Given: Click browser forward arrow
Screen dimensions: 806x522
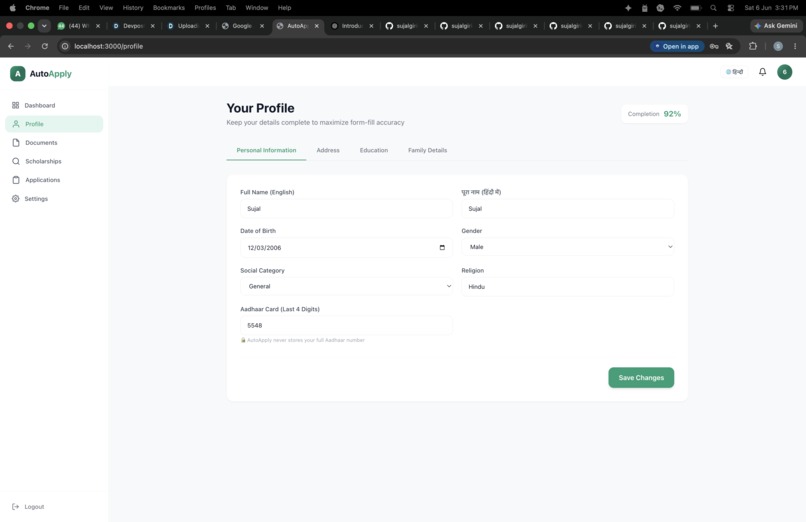Looking at the screenshot, I should pos(28,46).
